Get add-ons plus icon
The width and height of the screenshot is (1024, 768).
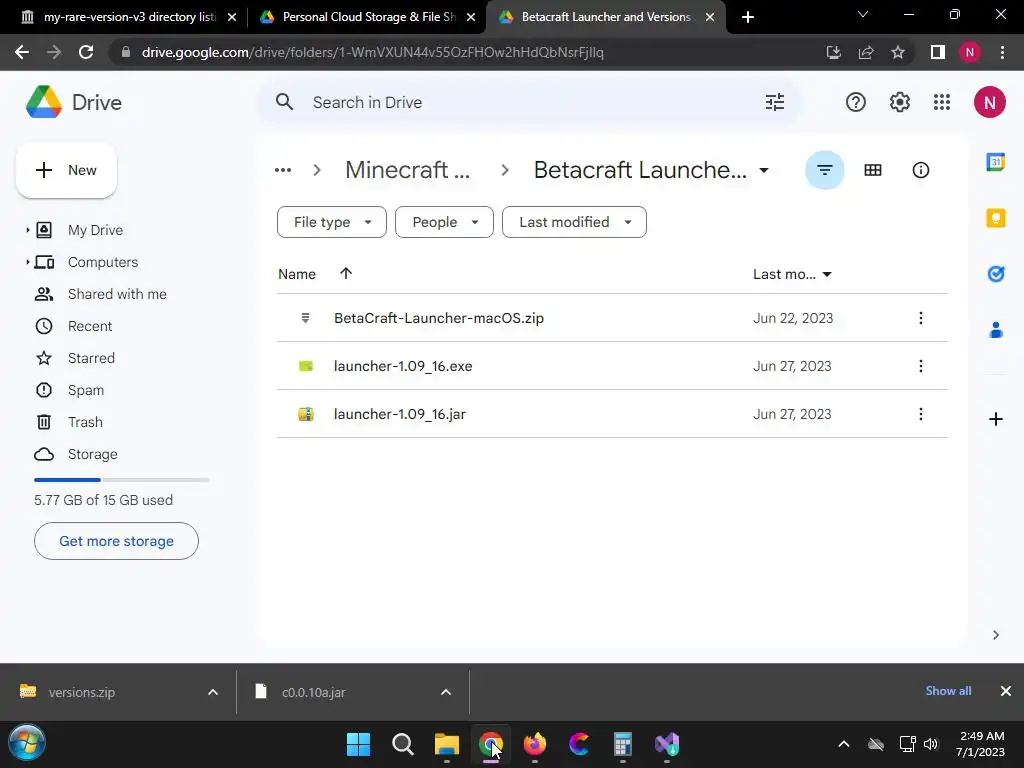tap(995, 419)
